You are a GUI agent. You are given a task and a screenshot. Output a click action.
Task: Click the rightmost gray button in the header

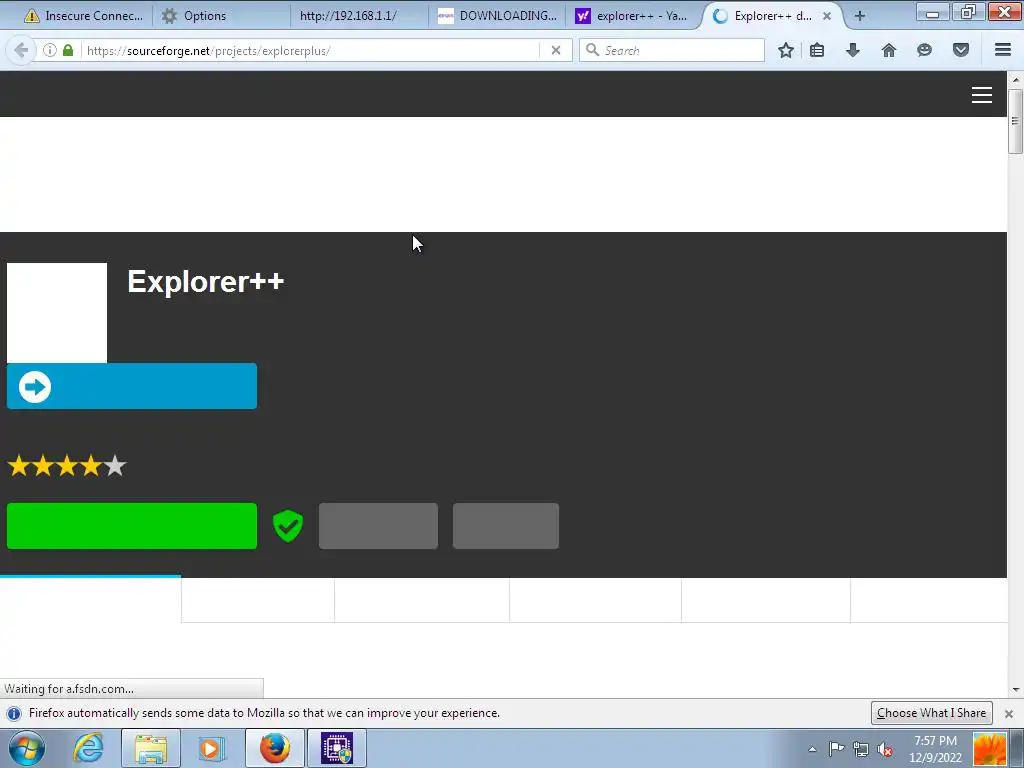(x=505, y=526)
